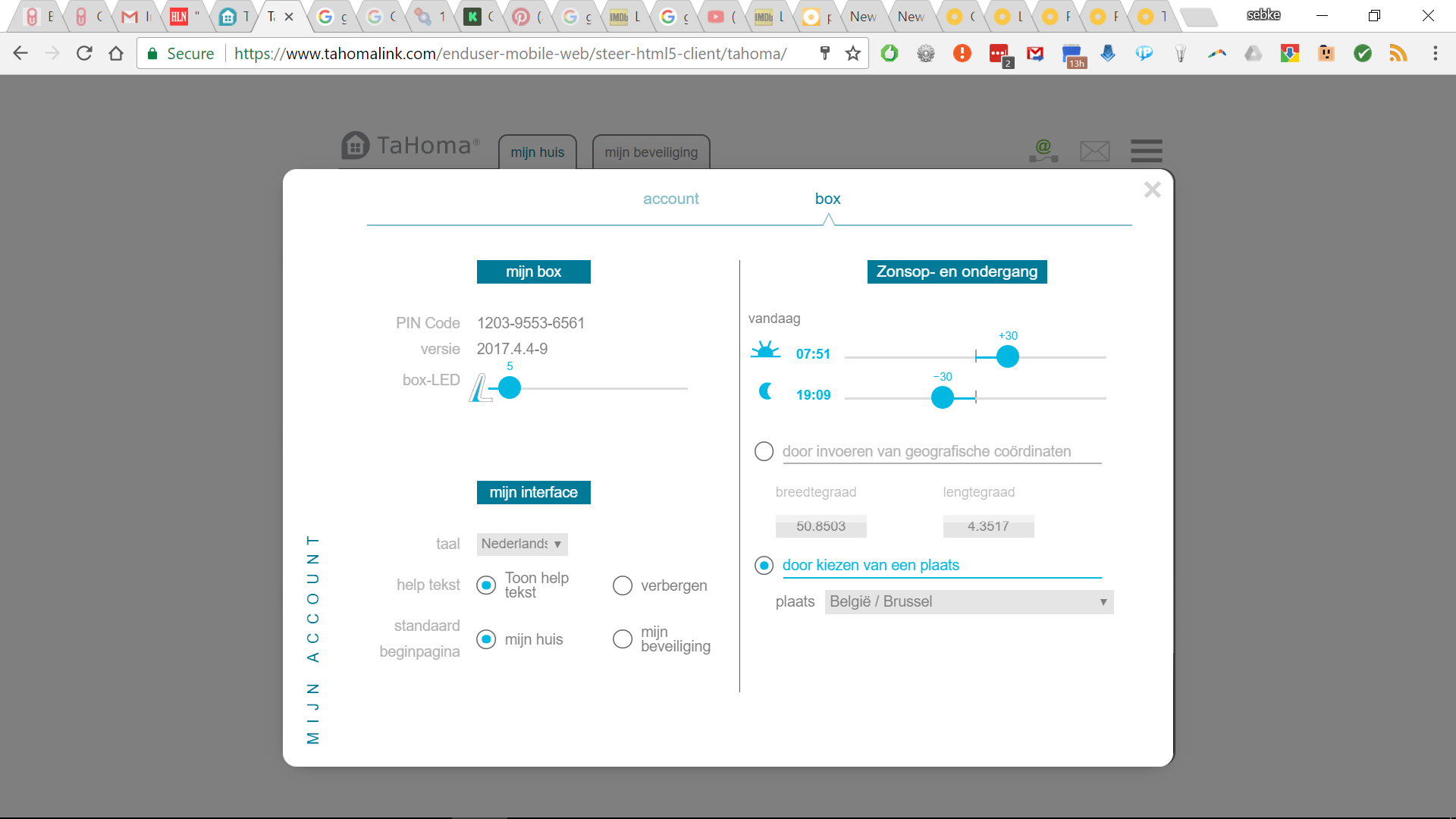
Task: Click the breedtegraad latitude field
Action: 821,526
